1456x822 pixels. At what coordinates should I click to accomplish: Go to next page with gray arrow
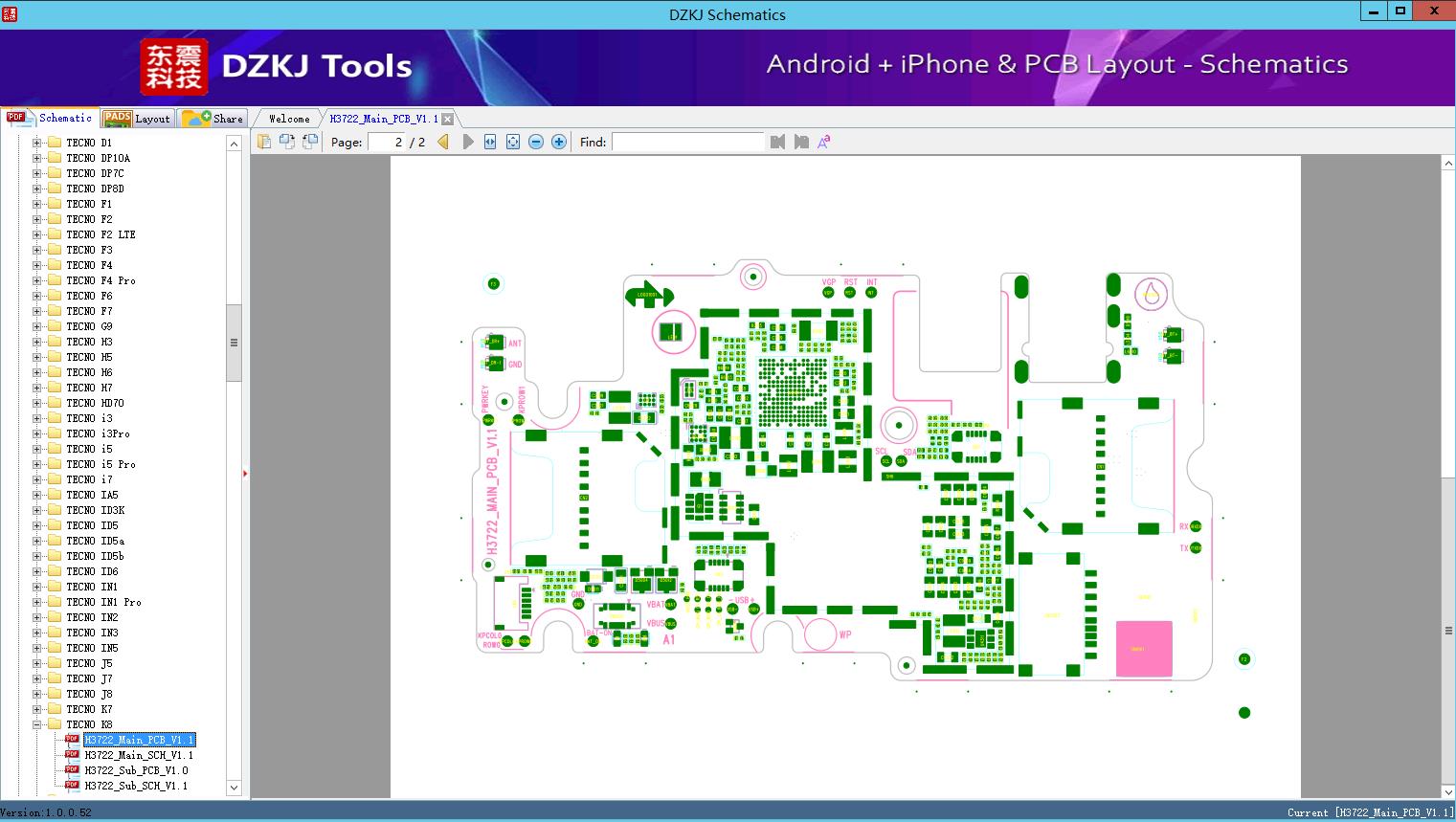[467, 142]
